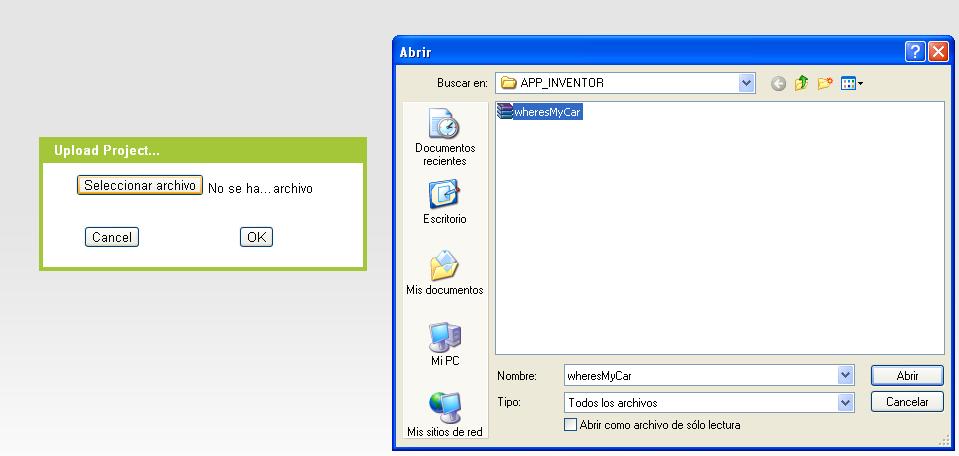Go back to previous folder in Abrir dialog
The image size is (959, 456).
click(x=778, y=83)
